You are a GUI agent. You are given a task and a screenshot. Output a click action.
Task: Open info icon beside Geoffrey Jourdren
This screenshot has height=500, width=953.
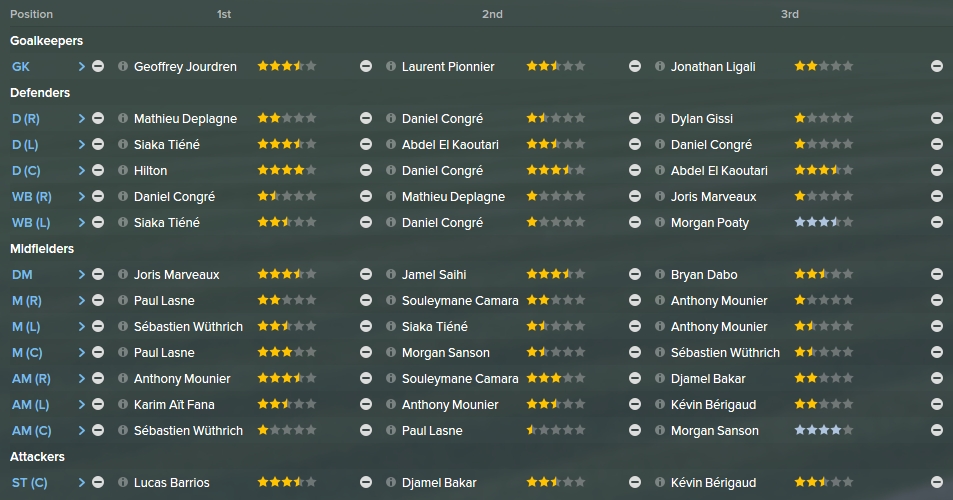pyautogui.click(x=123, y=66)
